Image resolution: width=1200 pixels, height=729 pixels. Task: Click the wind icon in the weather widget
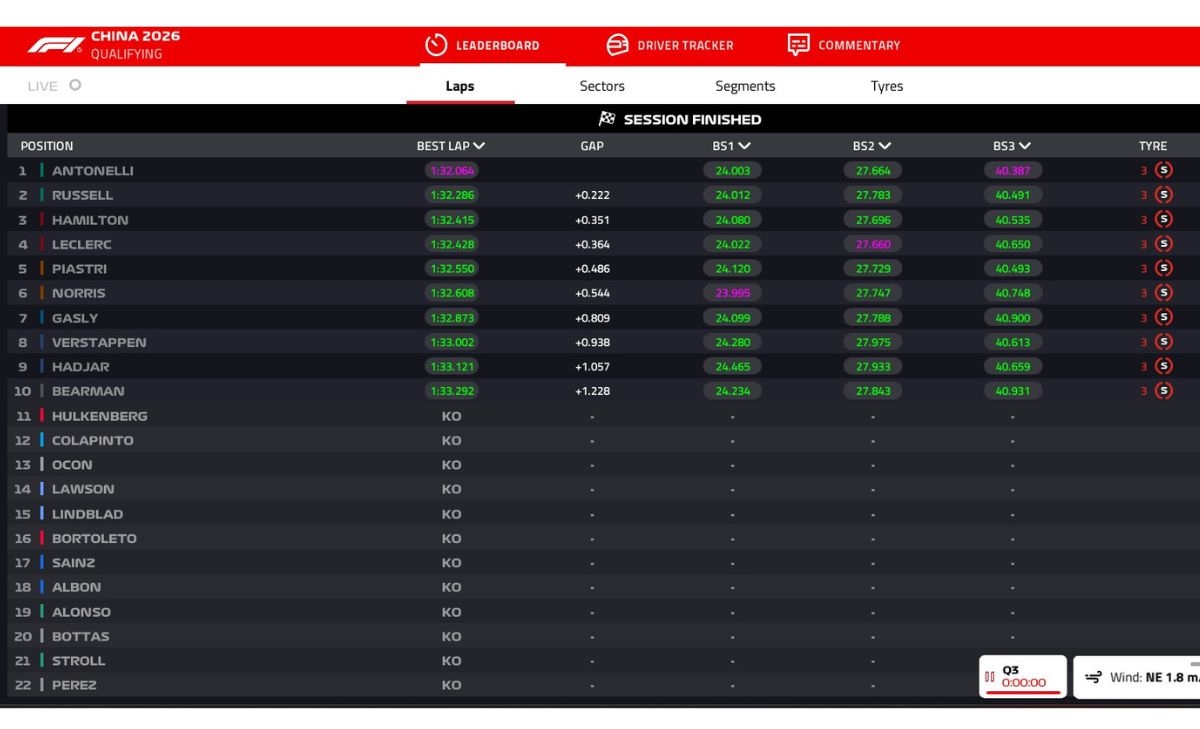coord(1094,676)
